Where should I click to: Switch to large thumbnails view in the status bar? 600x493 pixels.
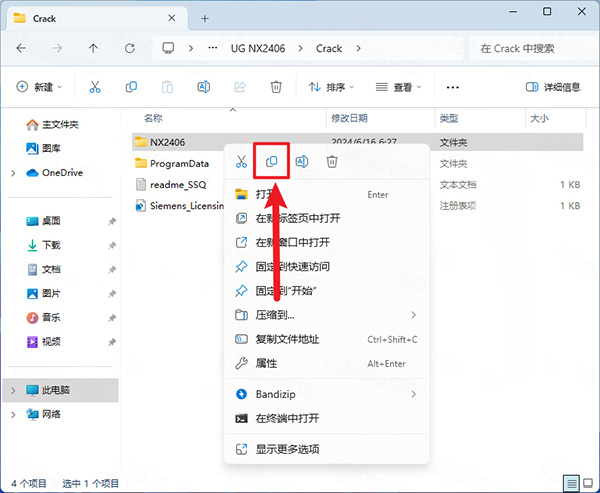click(588, 483)
